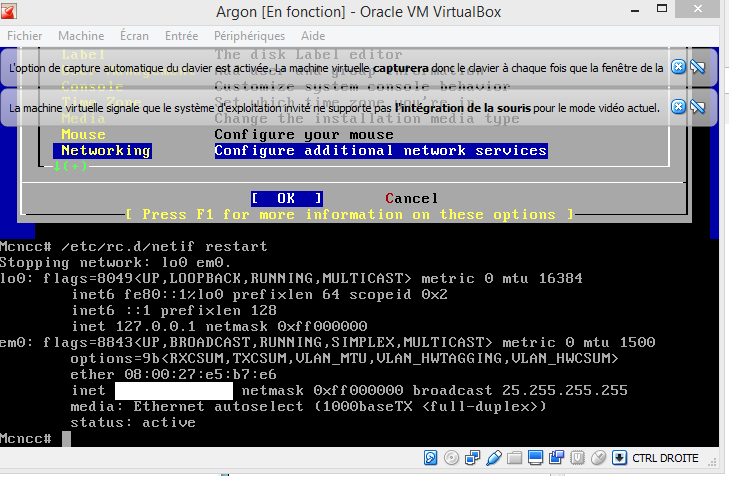Click the network adapters indicator icon
729x477 pixels.
472,458
